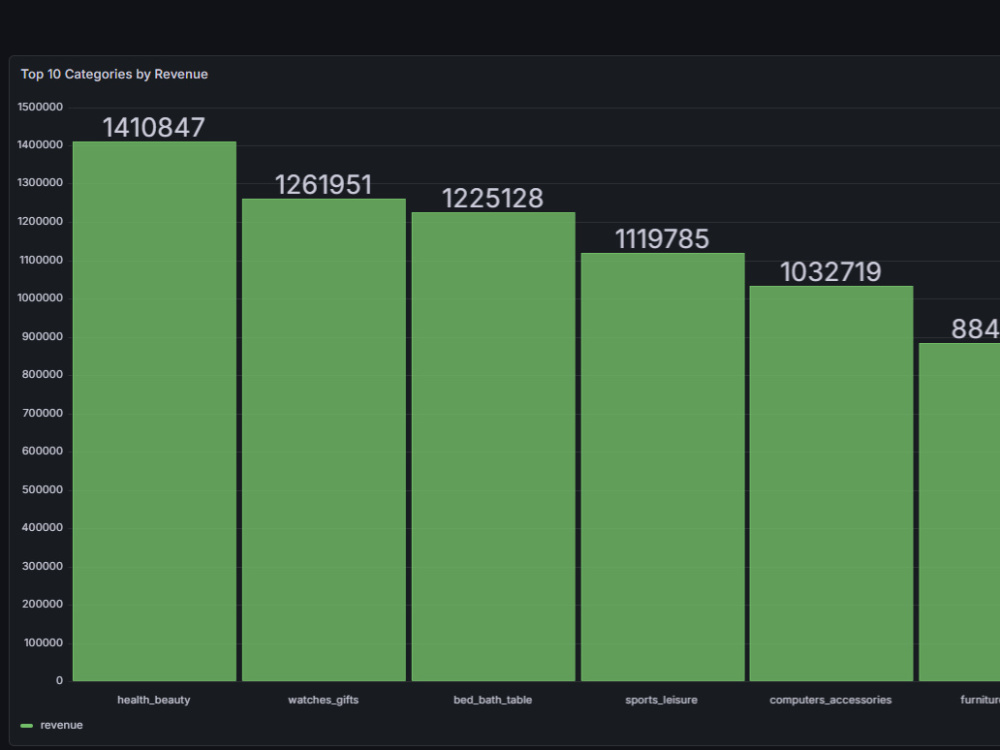
Task: Click the computers_accessories bar
Action: [832, 483]
